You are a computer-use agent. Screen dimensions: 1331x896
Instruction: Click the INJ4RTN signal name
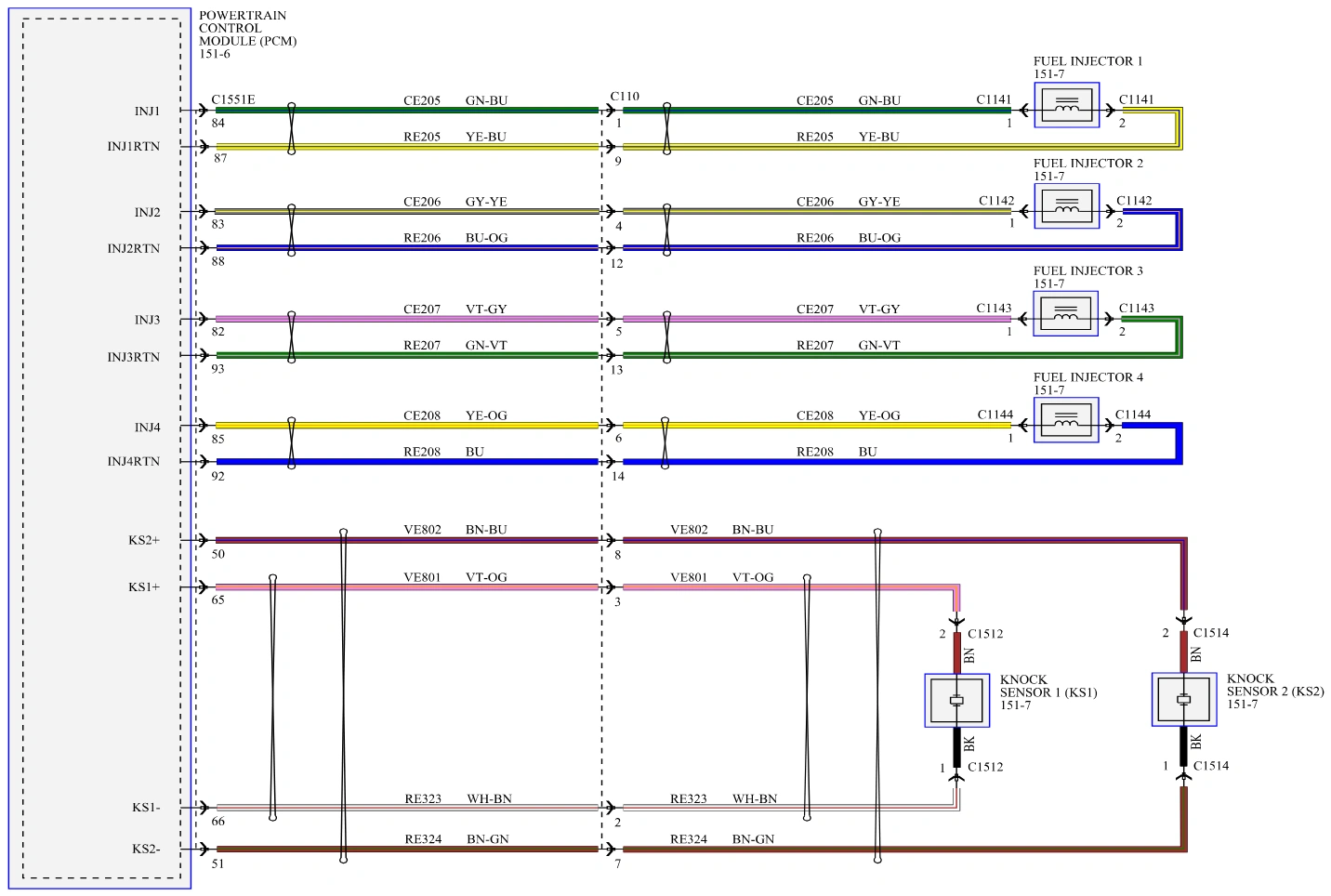click(x=133, y=461)
